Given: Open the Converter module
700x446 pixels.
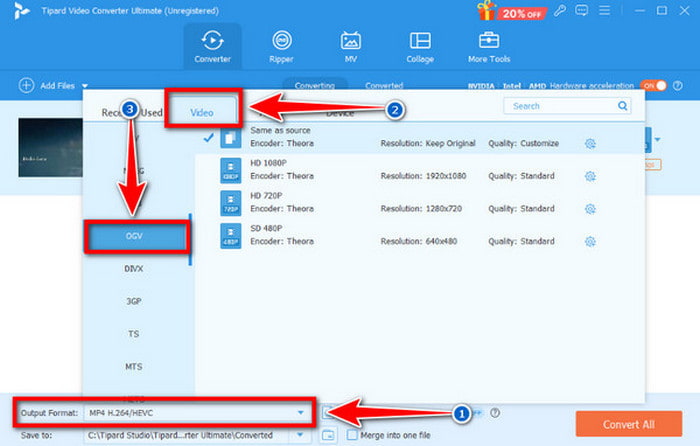Looking at the screenshot, I should point(212,46).
